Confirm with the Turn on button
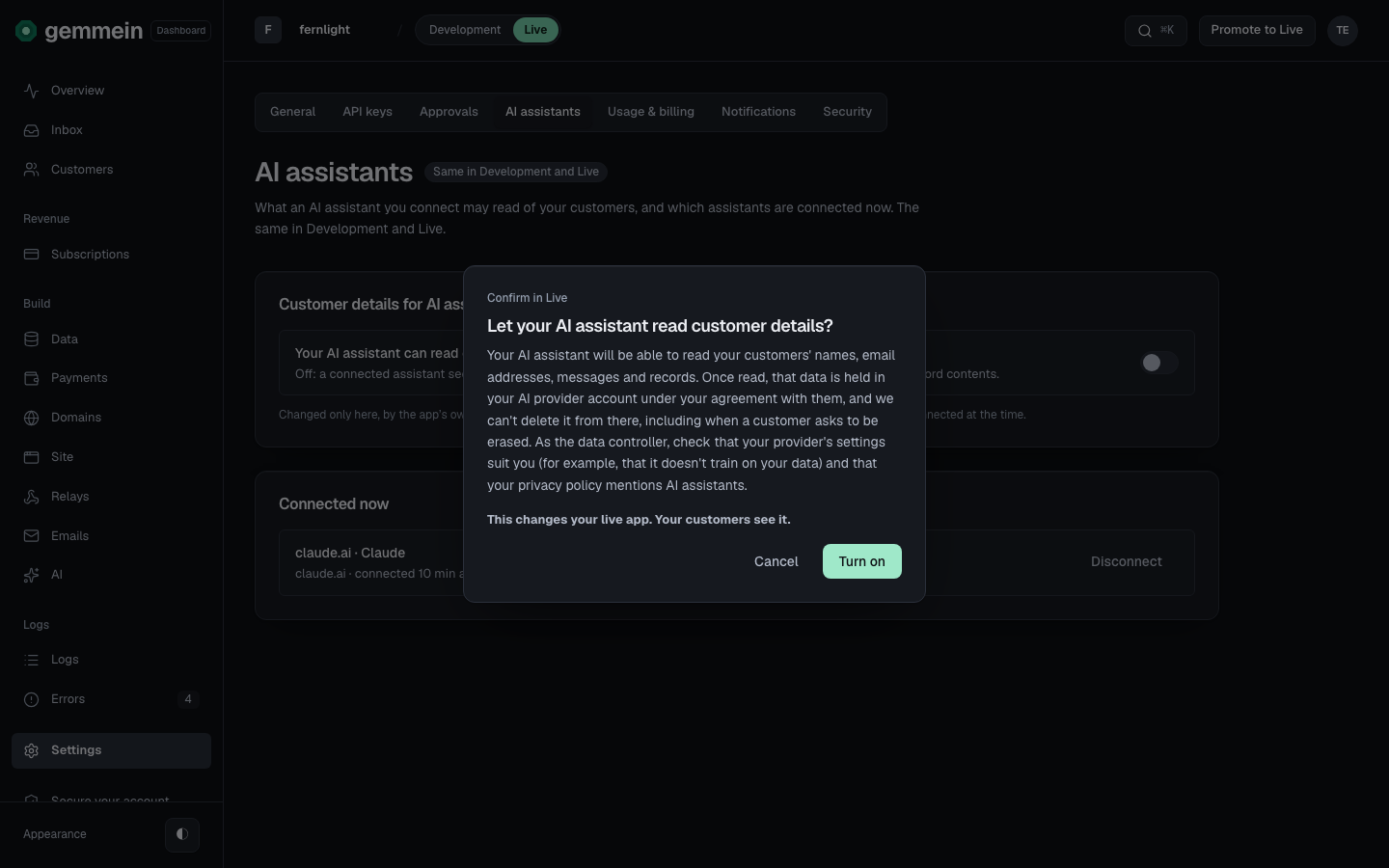 [862, 561]
